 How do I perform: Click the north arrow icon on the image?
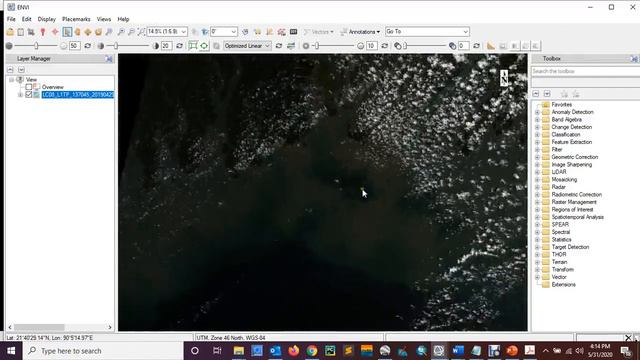pyautogui.click(x=504, y=78)
